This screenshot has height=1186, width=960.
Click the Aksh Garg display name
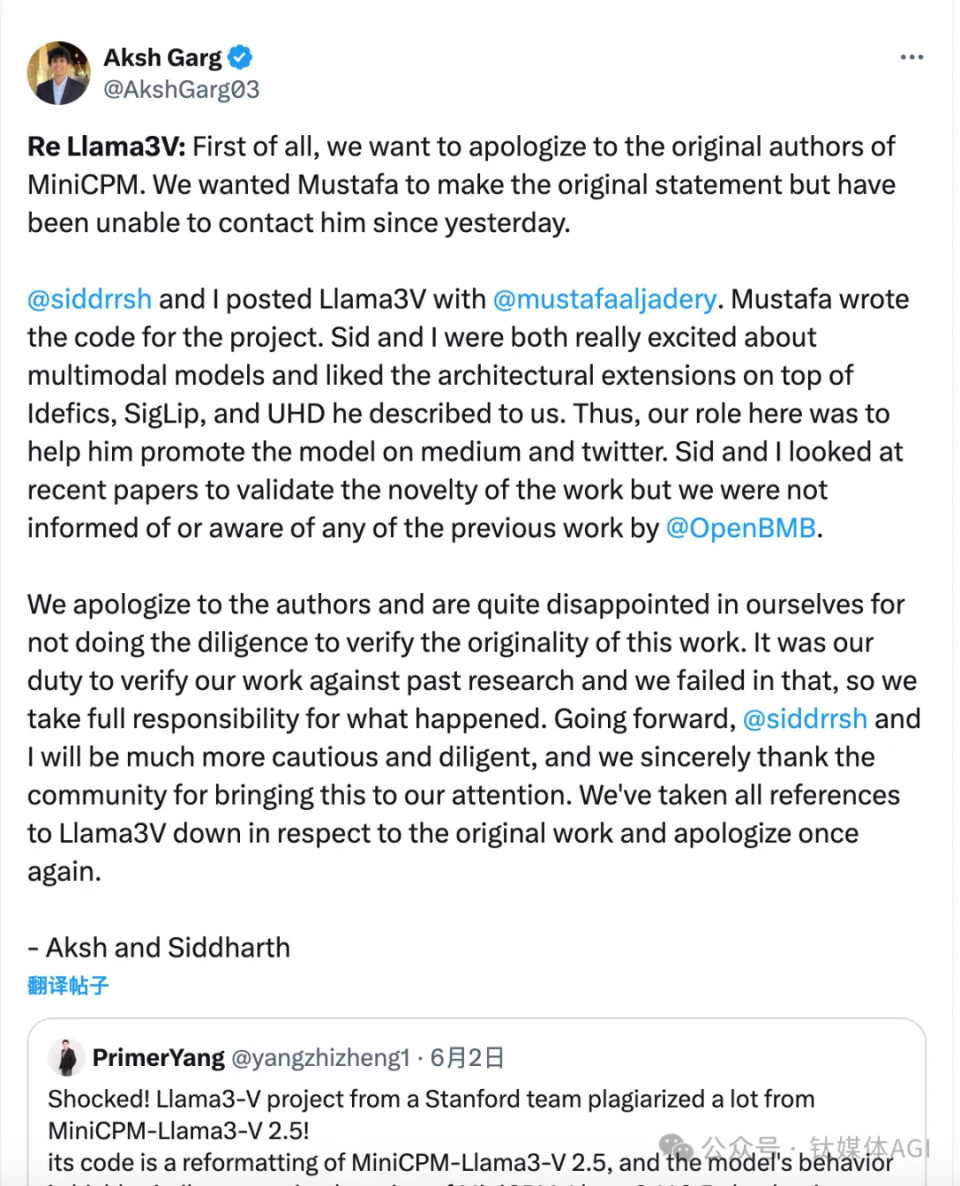pos(163,56)
